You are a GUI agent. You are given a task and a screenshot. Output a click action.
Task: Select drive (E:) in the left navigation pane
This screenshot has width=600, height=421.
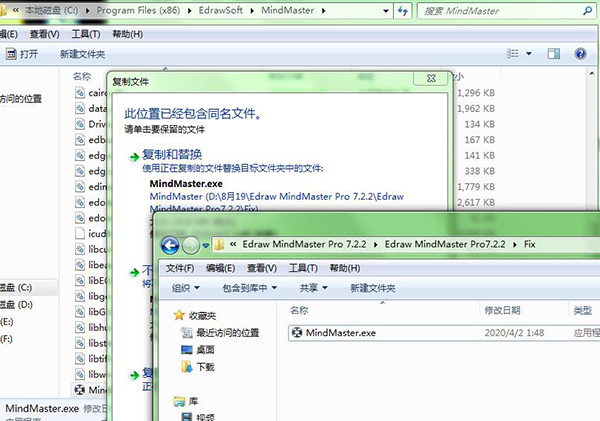[x=7, y=322]
